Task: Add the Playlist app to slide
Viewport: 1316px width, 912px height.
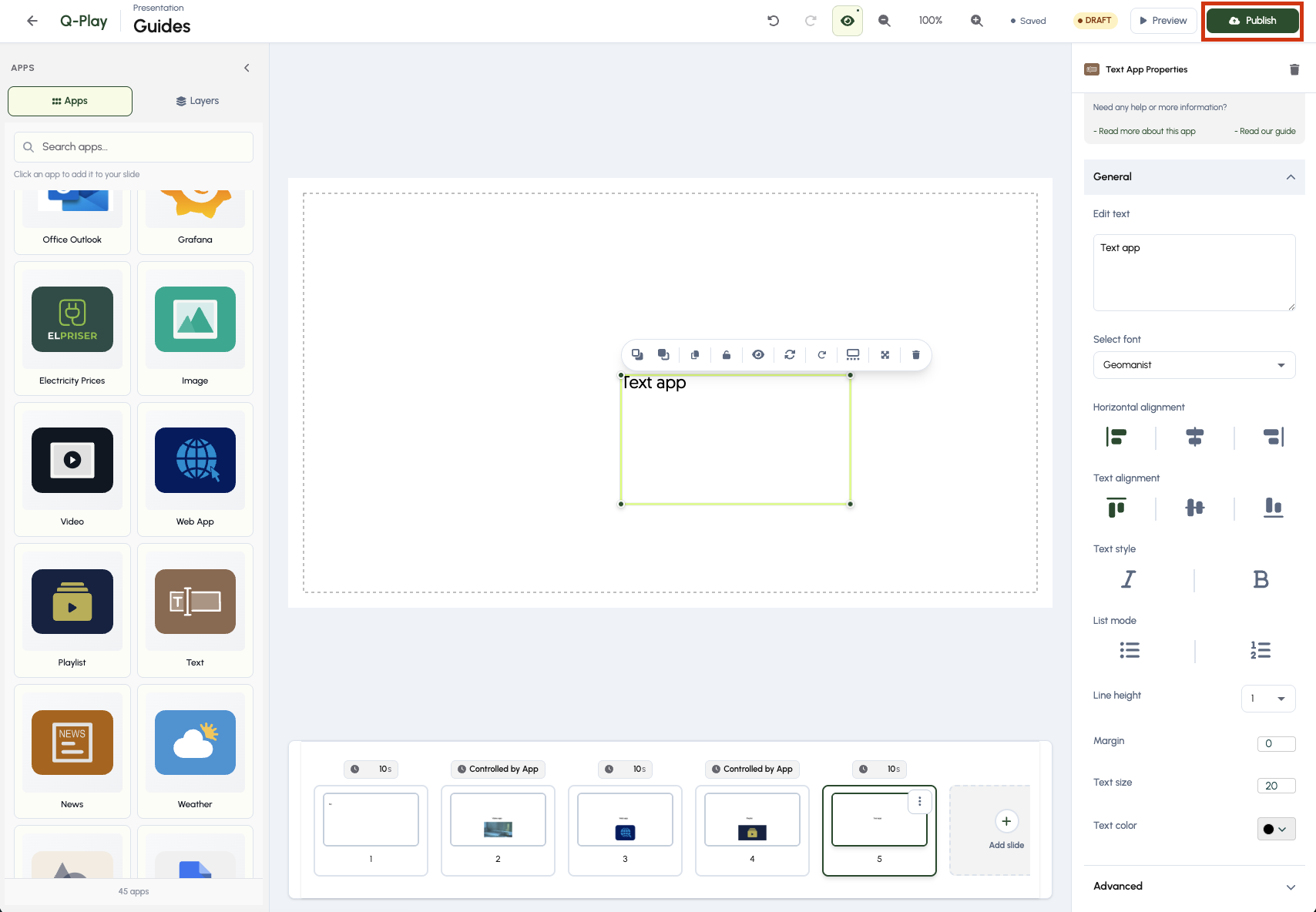Action: [72, 611]
